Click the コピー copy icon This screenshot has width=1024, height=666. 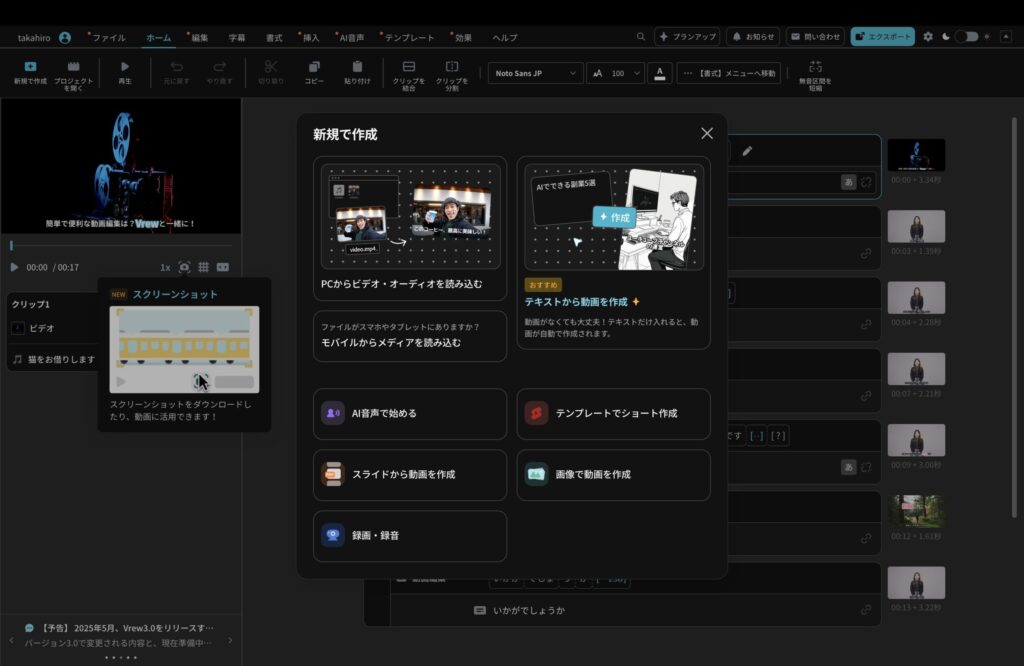[314, 67]
